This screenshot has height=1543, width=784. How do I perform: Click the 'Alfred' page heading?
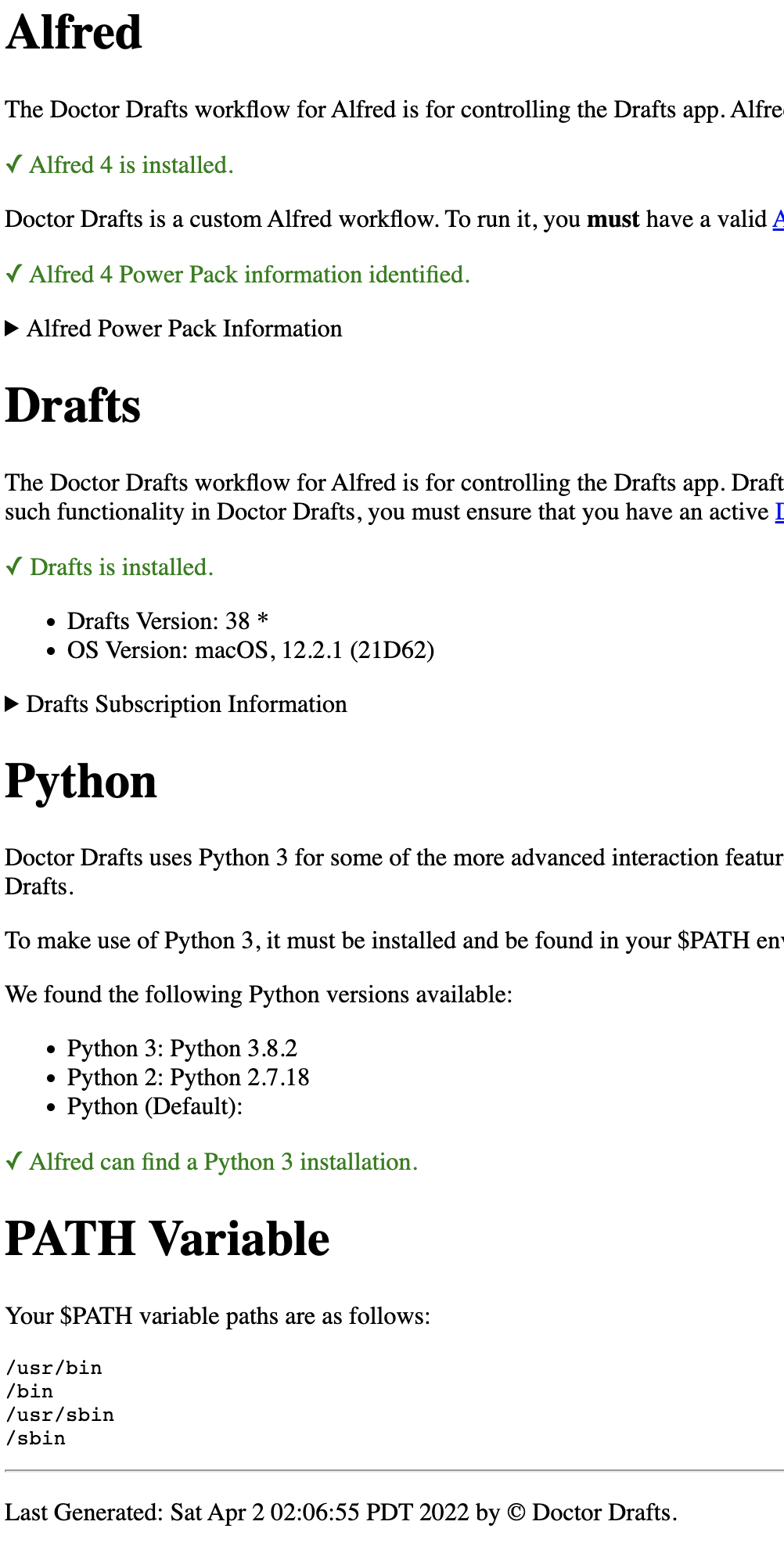point(74,33)
